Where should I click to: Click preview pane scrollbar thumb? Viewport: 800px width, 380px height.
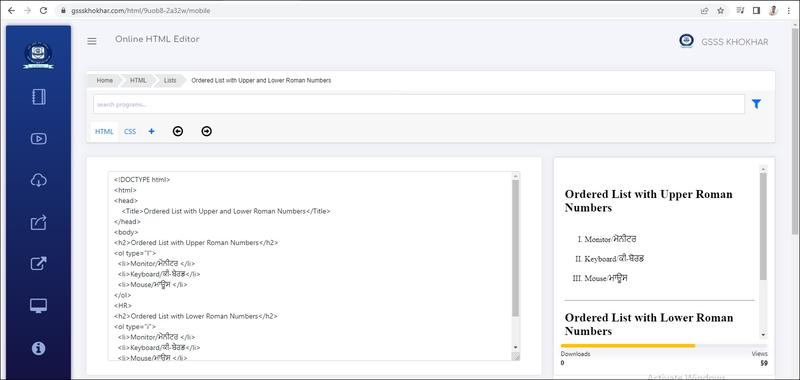point(763,226)
